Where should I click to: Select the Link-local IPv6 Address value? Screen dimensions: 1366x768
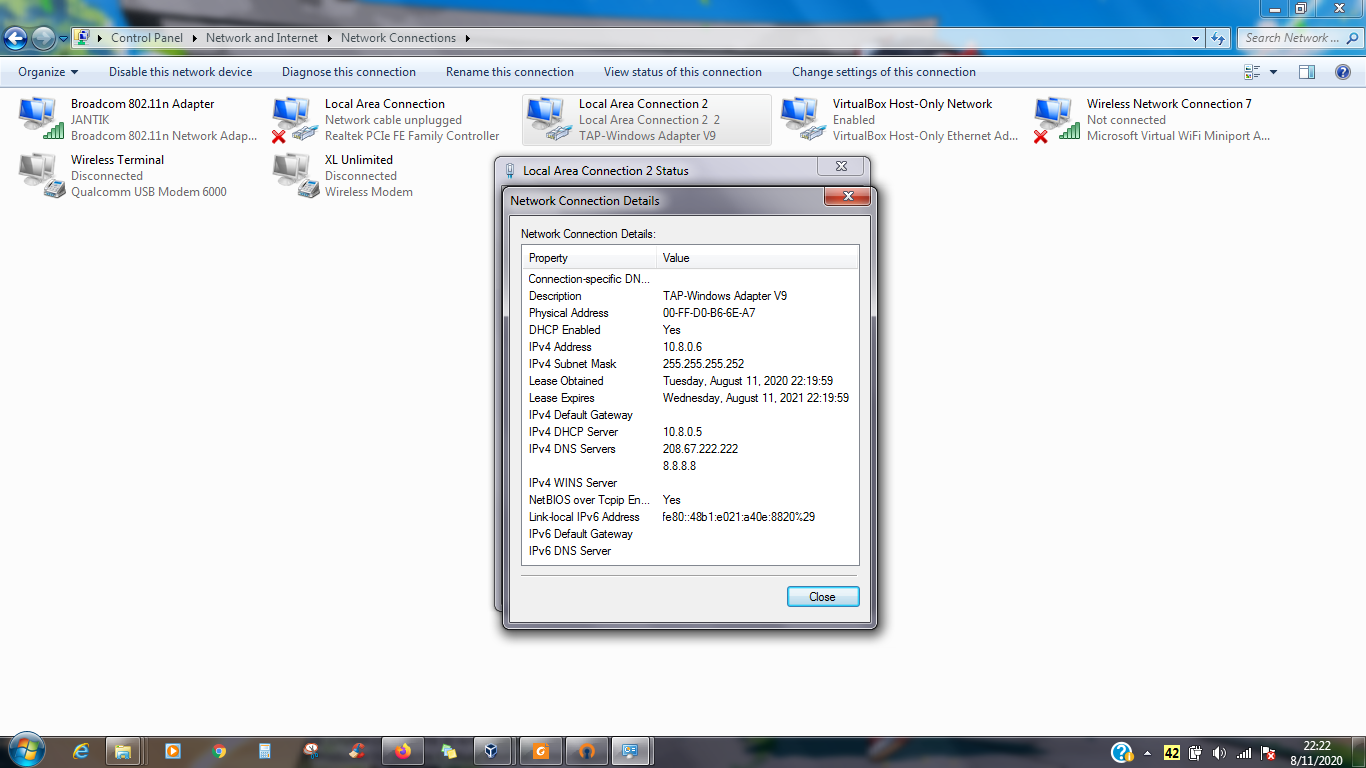739,517
